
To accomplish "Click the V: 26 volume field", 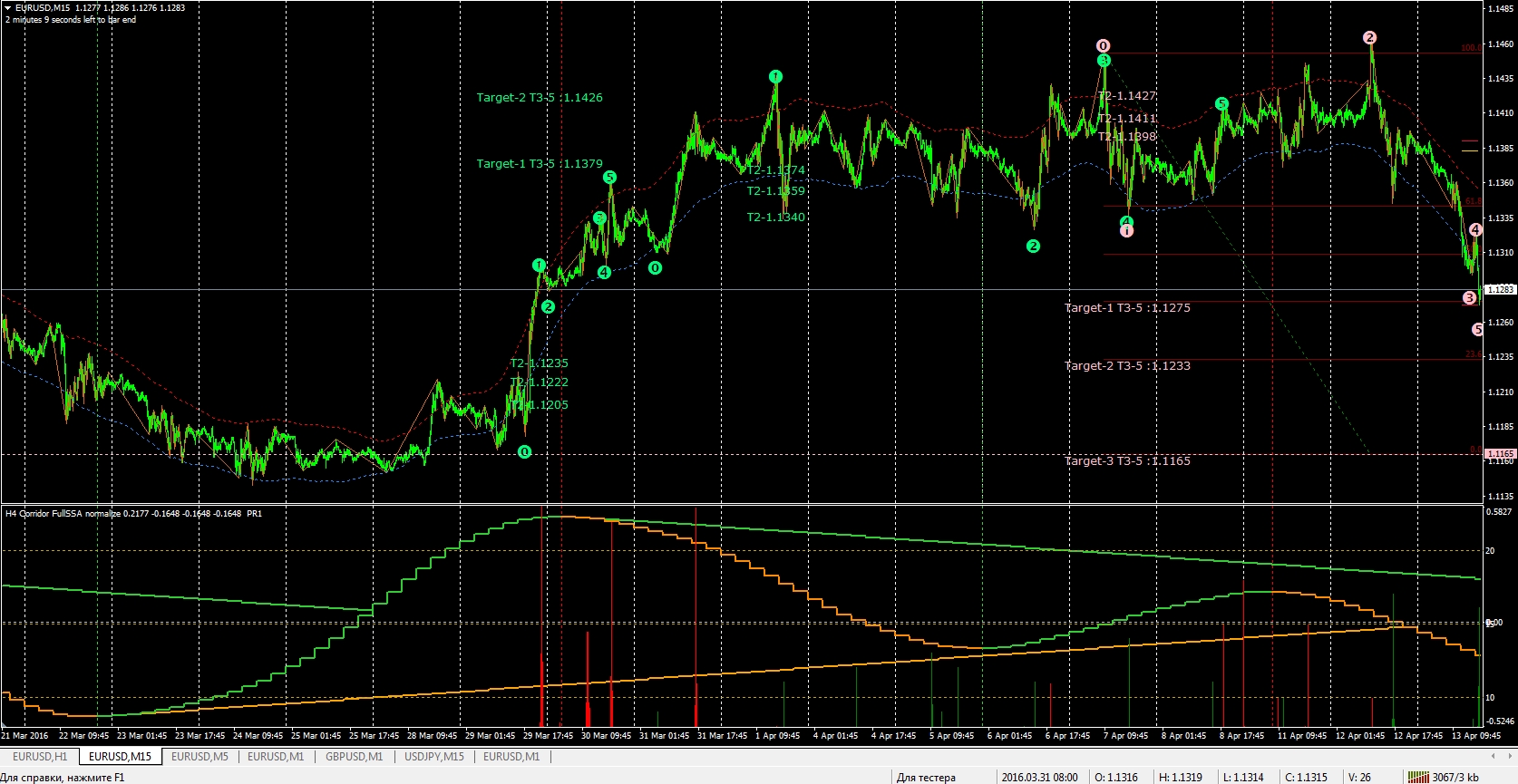I will coord(1359,778).
